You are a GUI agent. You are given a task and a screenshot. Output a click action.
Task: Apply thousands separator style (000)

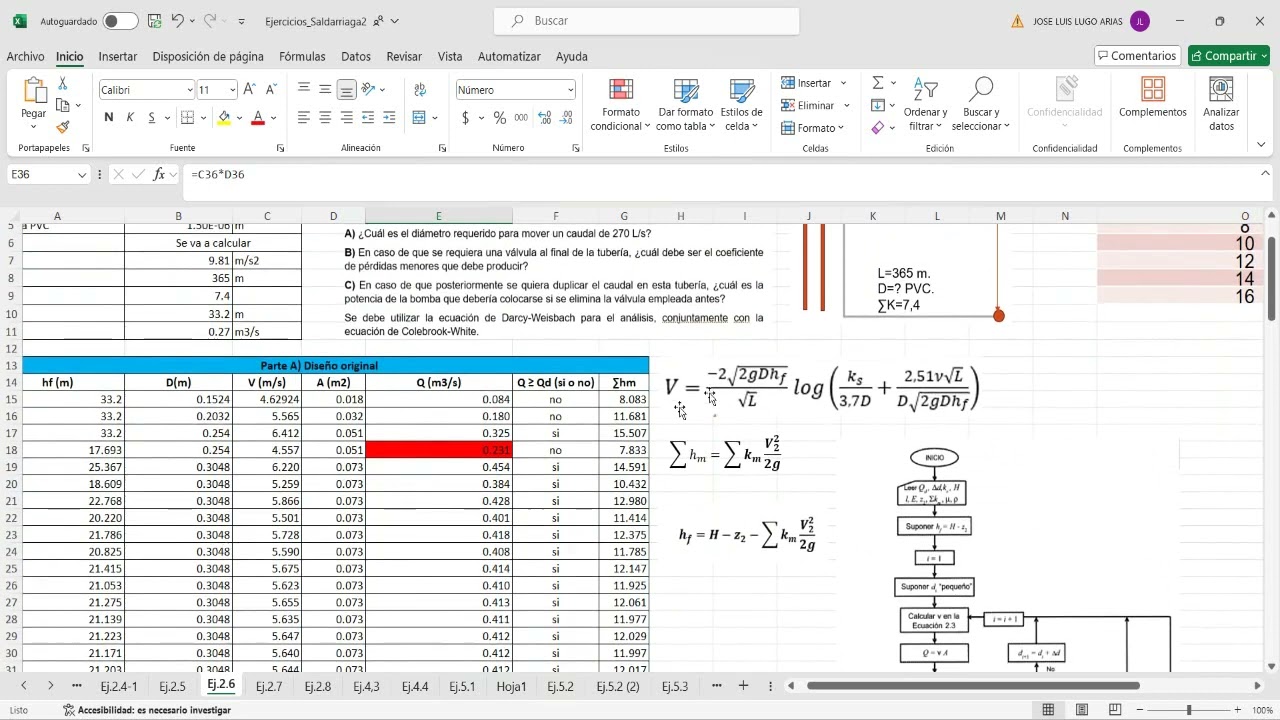click(521, 118)
